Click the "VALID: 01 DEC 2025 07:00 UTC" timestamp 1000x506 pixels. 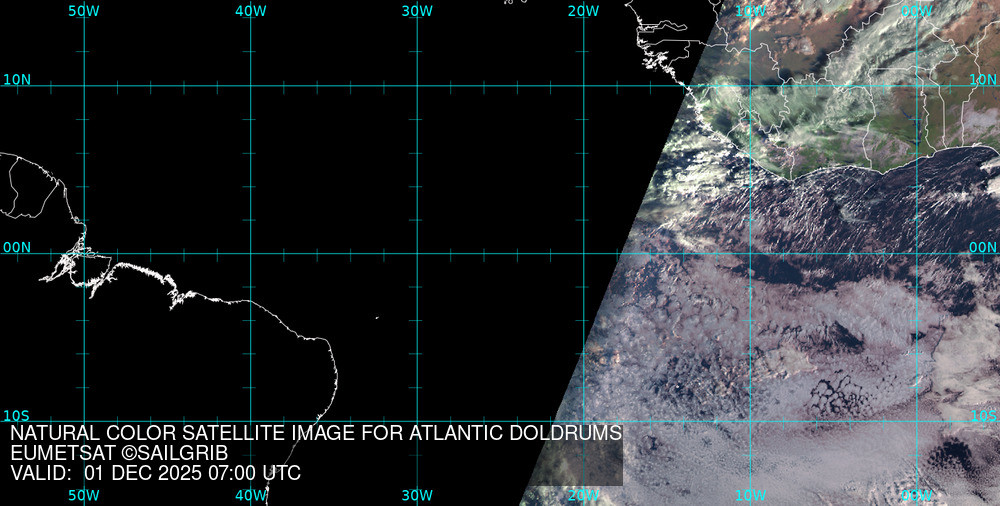pos(155,474)
